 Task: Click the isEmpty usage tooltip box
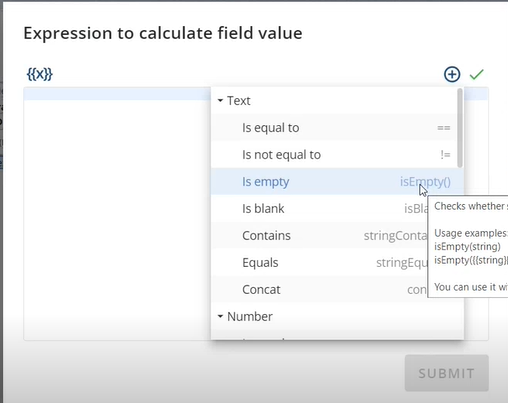click(468, 247)
